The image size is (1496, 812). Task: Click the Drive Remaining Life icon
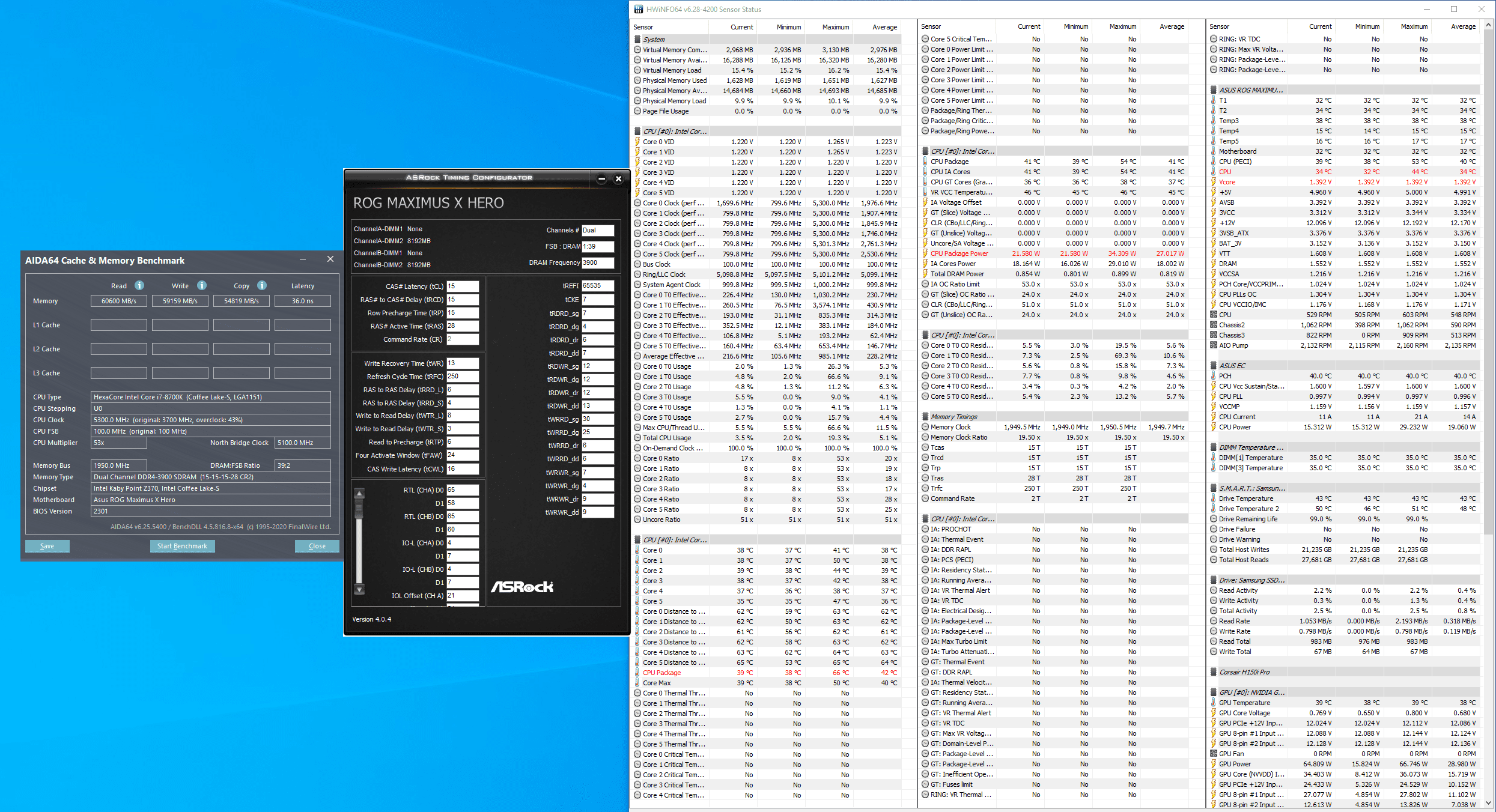[x=1214, y=519]
